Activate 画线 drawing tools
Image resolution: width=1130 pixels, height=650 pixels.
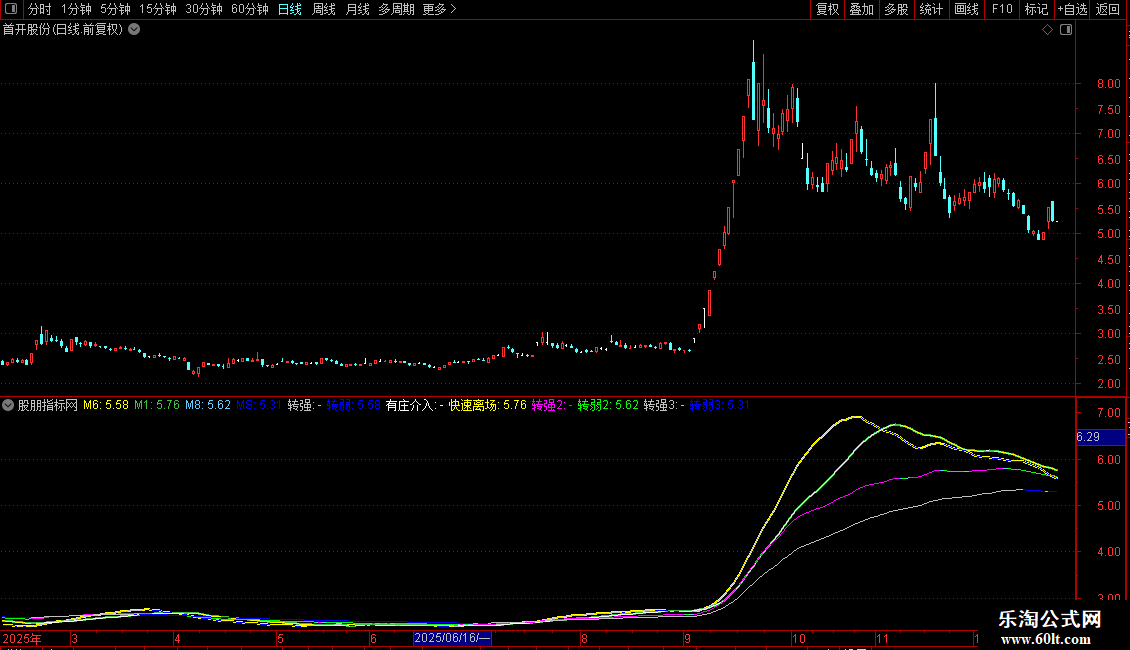[966, 9]
